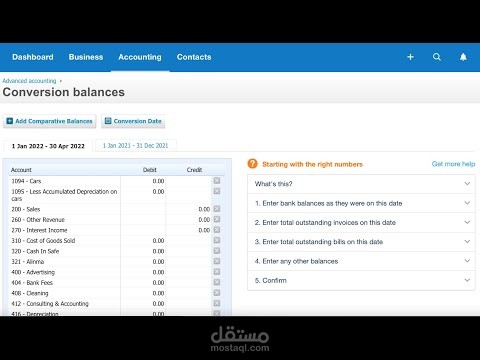Click the Credit column header
Screen dimensions: 480x360
pyautogui.click(x=194, y=170)
